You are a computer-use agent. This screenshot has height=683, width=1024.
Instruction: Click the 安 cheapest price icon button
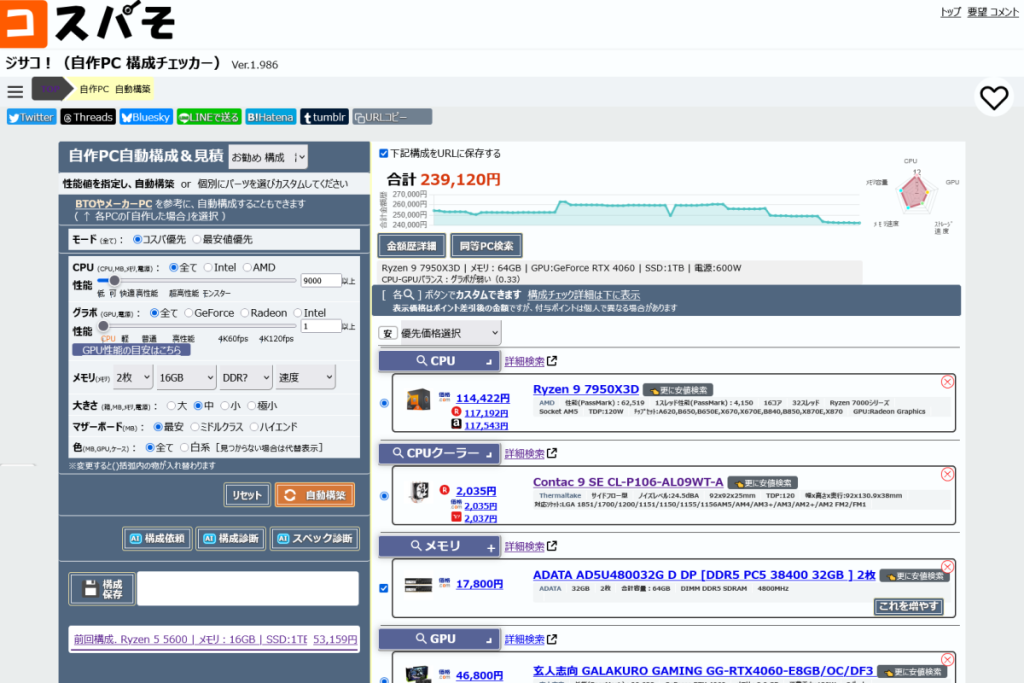(x=387, y=334)
